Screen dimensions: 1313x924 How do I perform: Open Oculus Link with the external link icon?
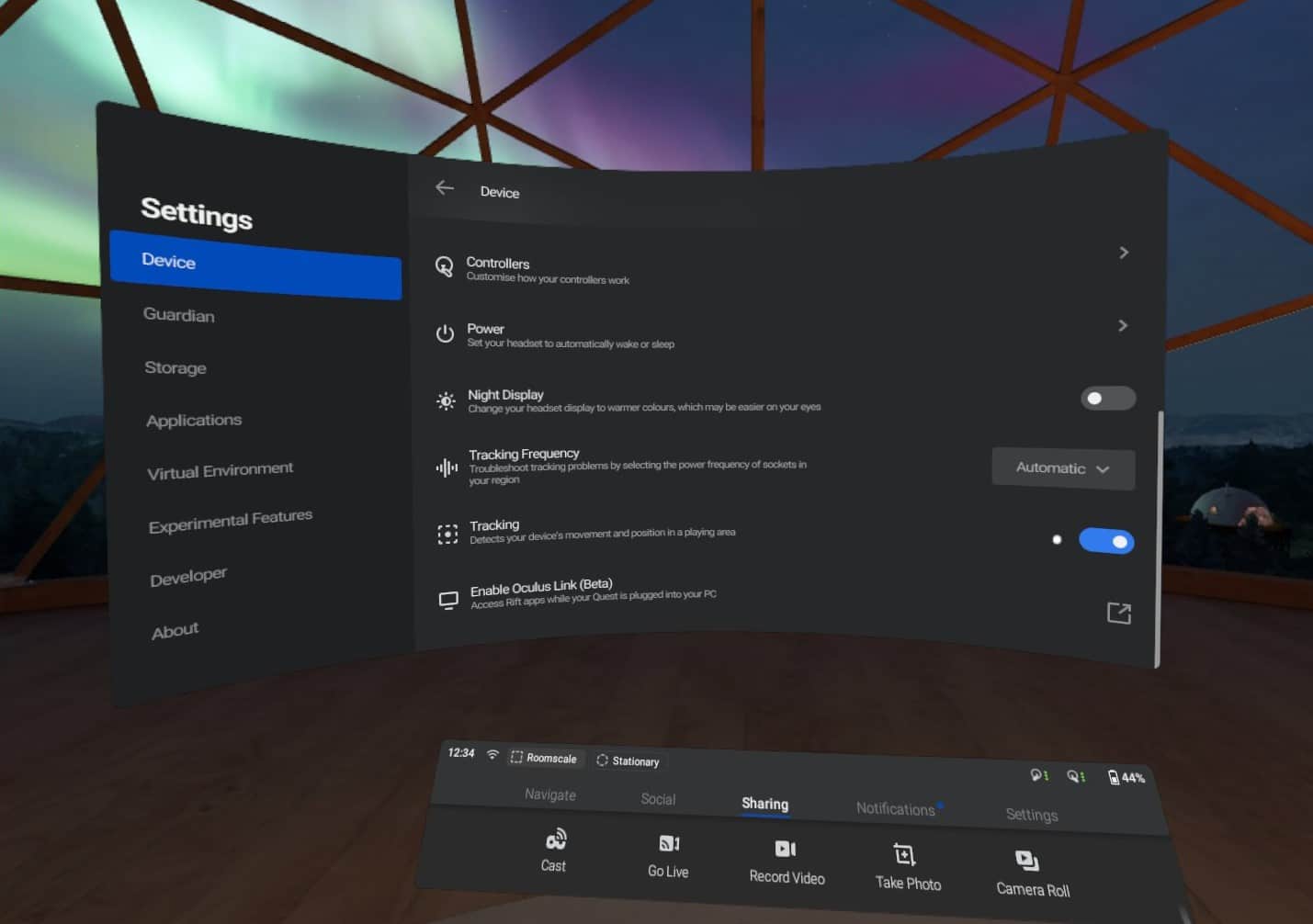[1119, 613]
